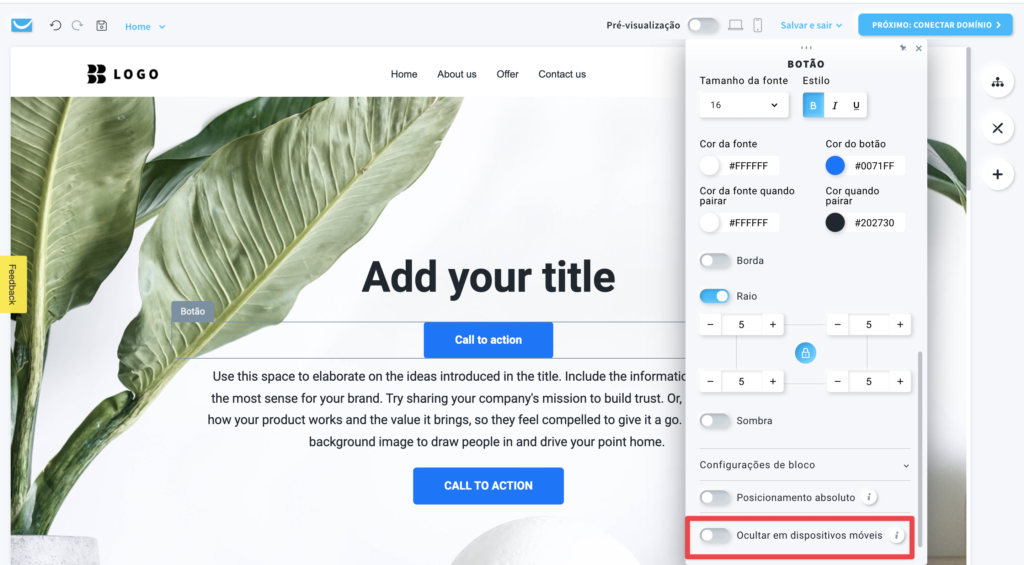1024x565 pixels.
Task: Undo the last edit
Action: tap(56, 25)
